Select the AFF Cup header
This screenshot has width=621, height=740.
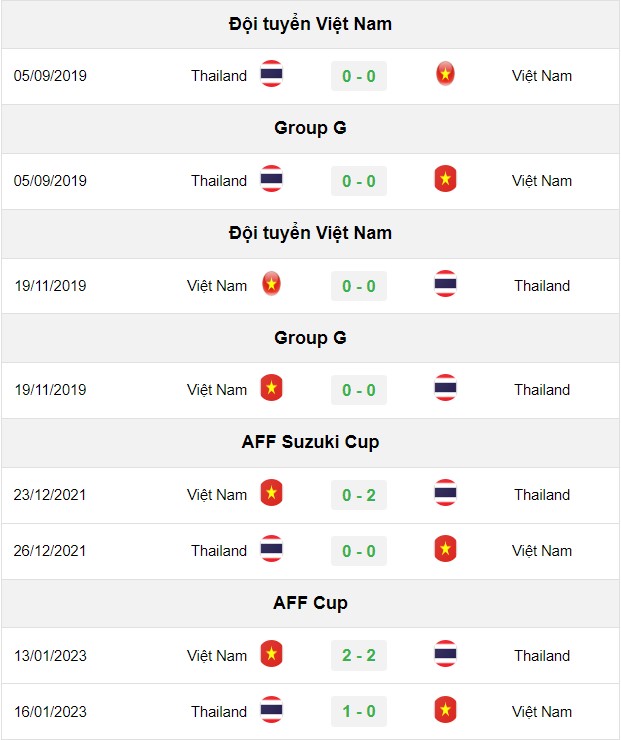(310, 603)
